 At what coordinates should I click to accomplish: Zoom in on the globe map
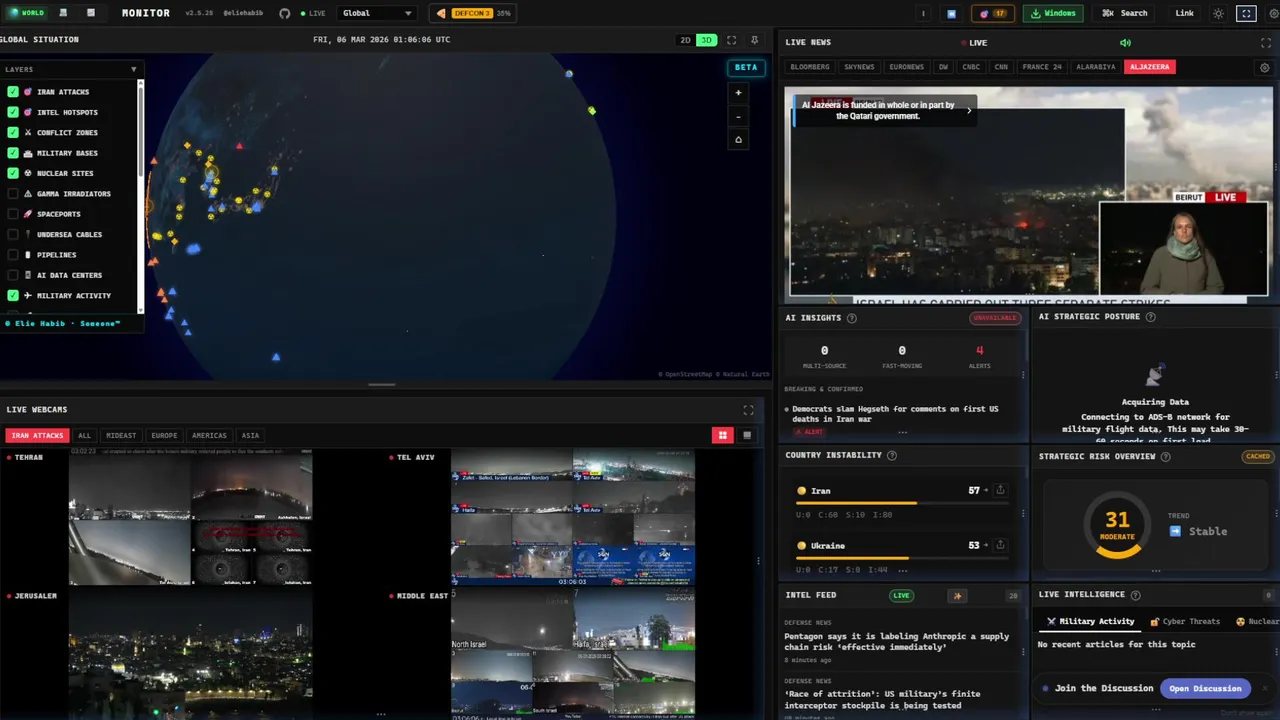point(738,93)
